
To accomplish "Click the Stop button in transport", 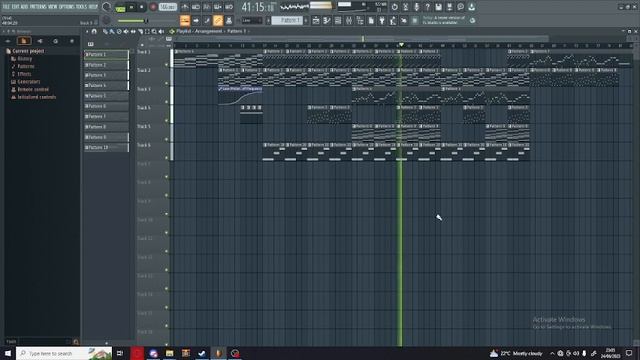I will click(x=142, y=7).
